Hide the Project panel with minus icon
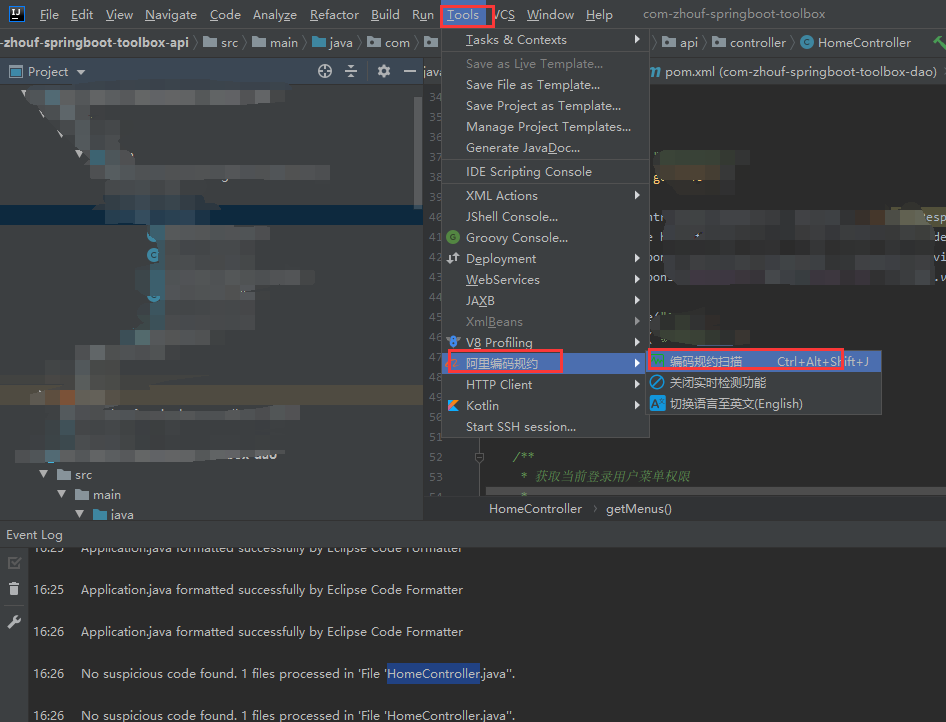This screenshot has width=946, height=722. [x=410, y=71]
